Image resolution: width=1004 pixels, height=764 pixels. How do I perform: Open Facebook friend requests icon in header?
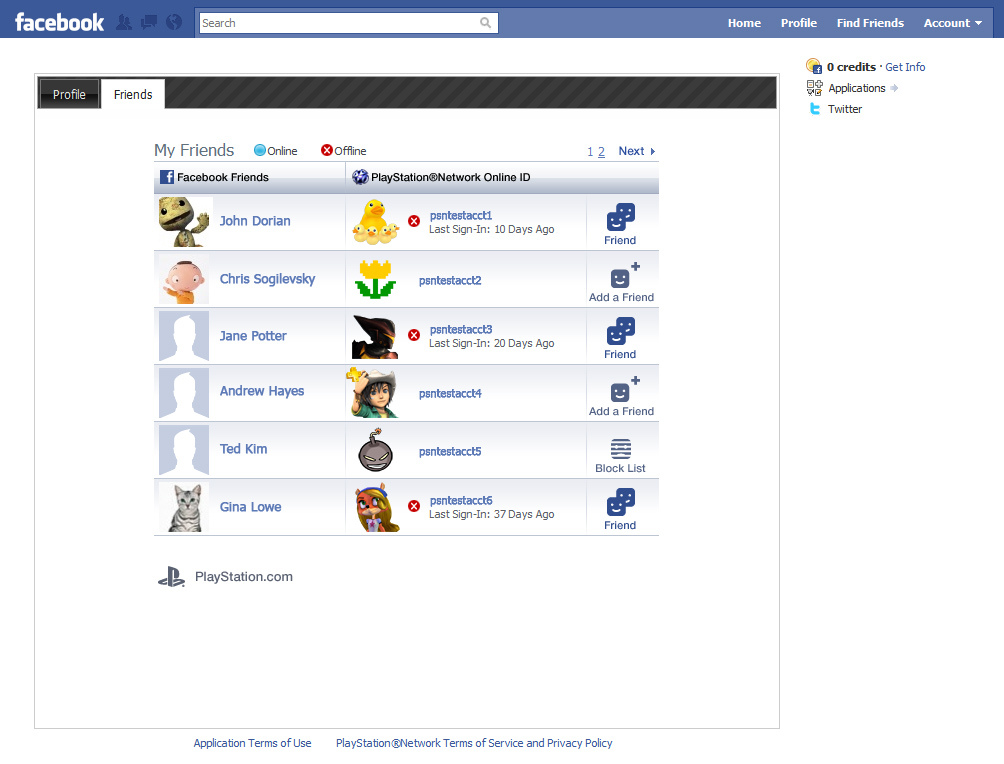[124, 22]
